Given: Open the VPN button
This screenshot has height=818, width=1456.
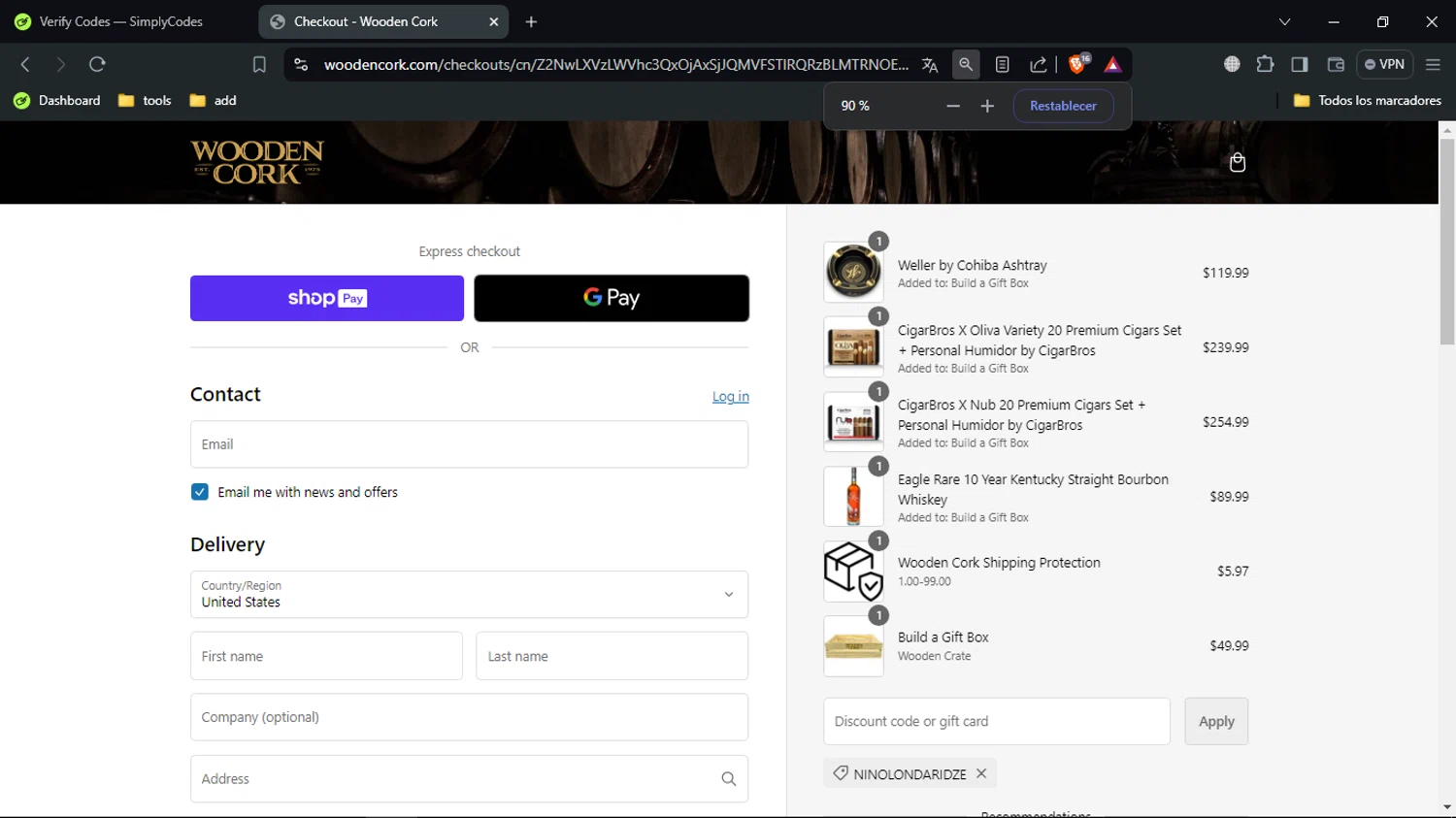Looking at the screenshot, I should pos(1384,64).
